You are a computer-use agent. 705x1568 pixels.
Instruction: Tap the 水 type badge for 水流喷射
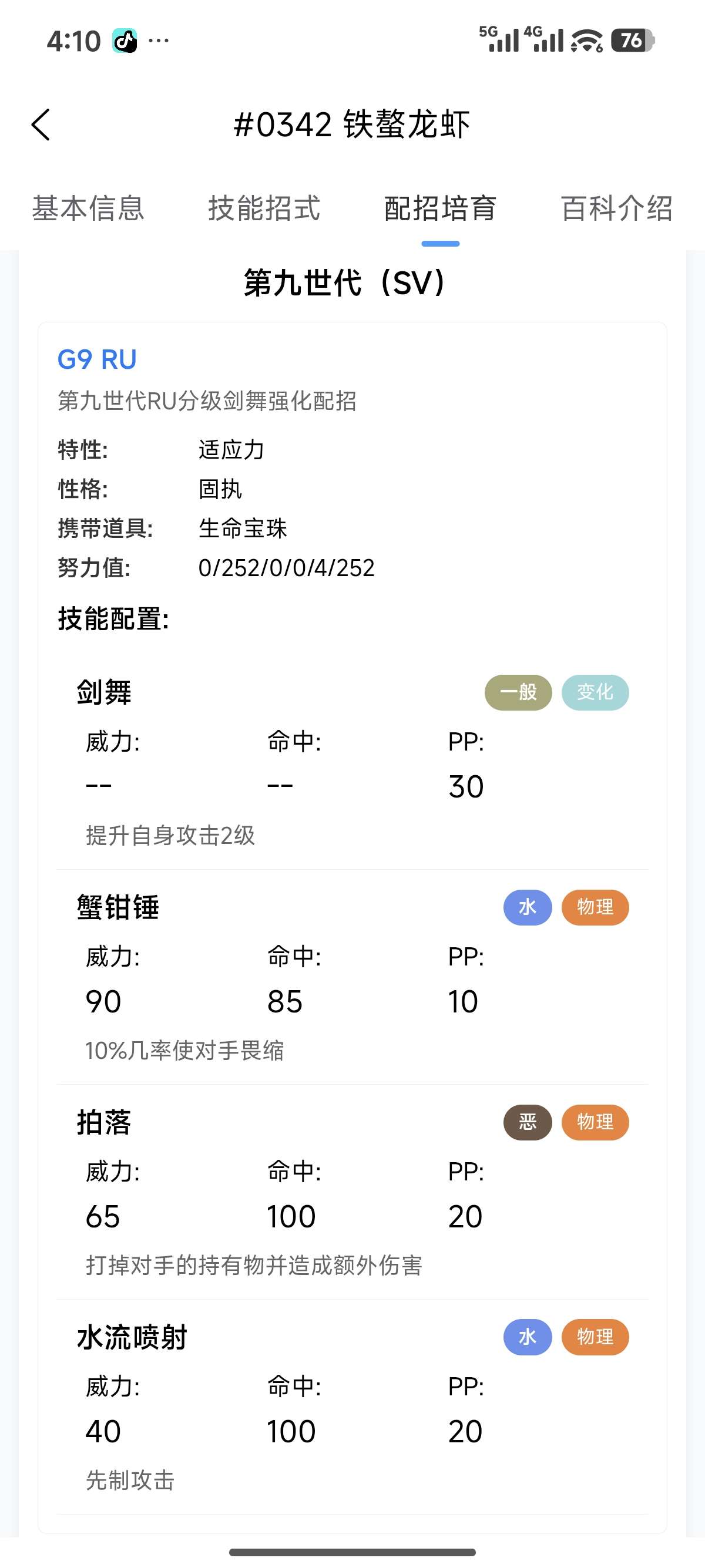(x=527, y=1337)
